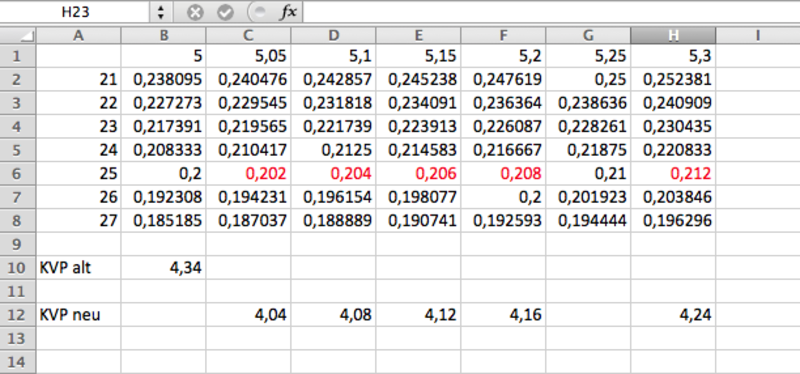Select red cell 0,212 in column H
Image resolution: width=800 pixels, height=374 pixels.
673,173
